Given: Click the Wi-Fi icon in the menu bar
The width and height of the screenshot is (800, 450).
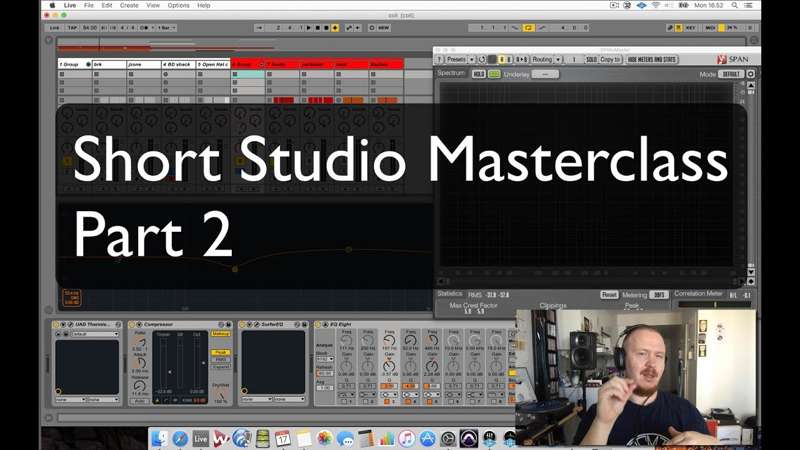Looking at the screenshot, I should [656, 5].
